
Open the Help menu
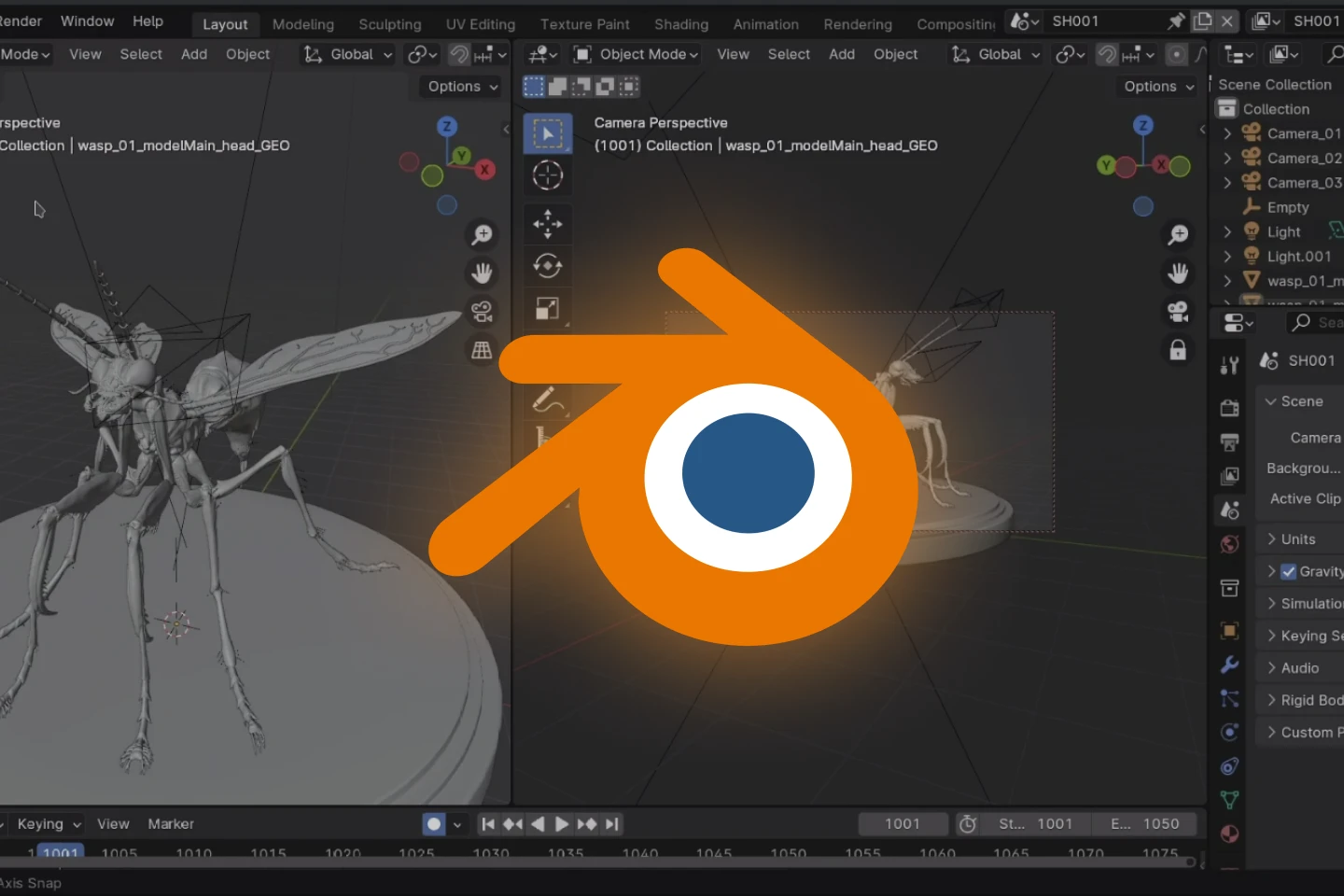coord(147,21)
